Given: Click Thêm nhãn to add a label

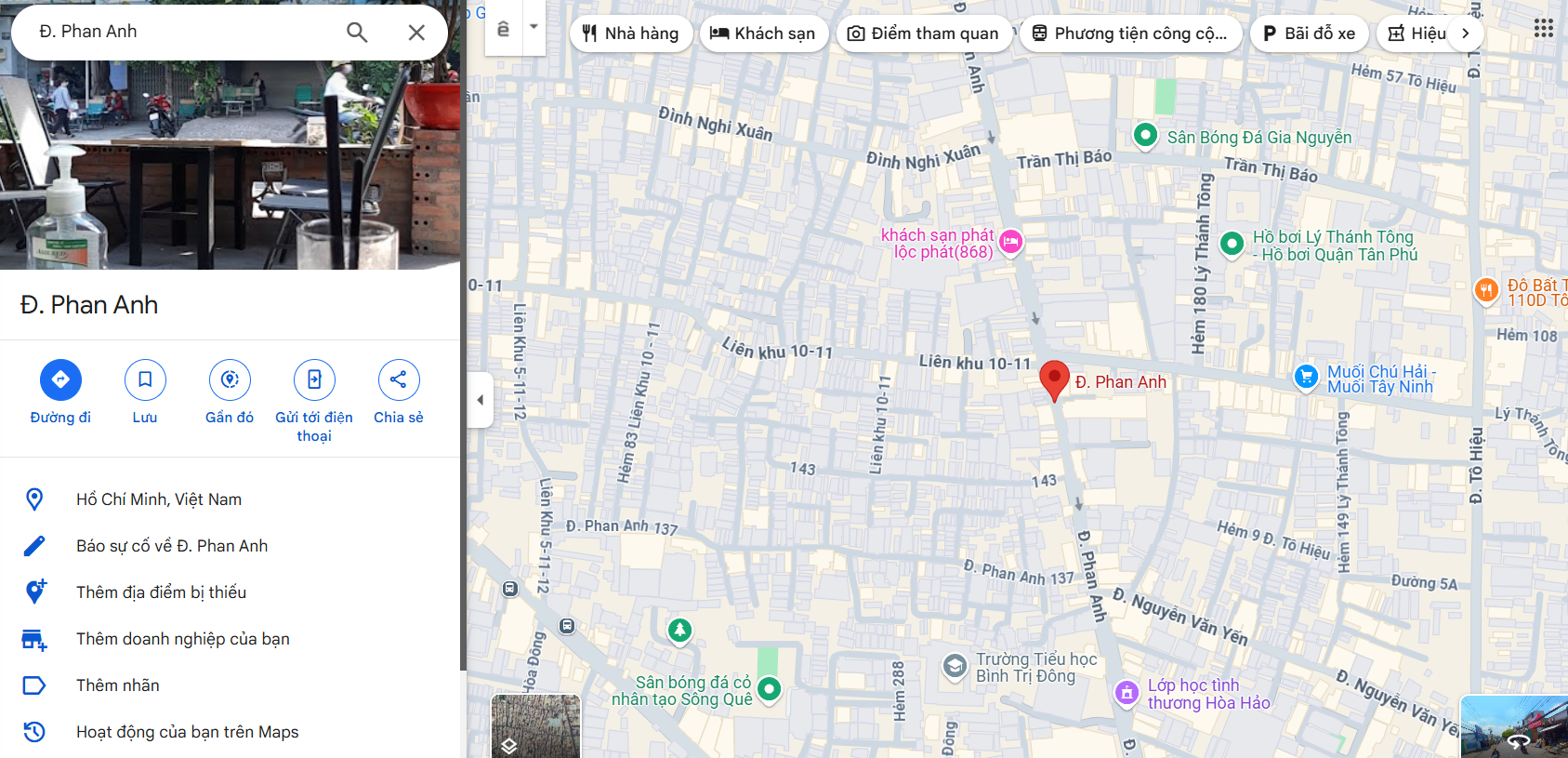Looking at the screenshot, I should (x=231, y=685).
